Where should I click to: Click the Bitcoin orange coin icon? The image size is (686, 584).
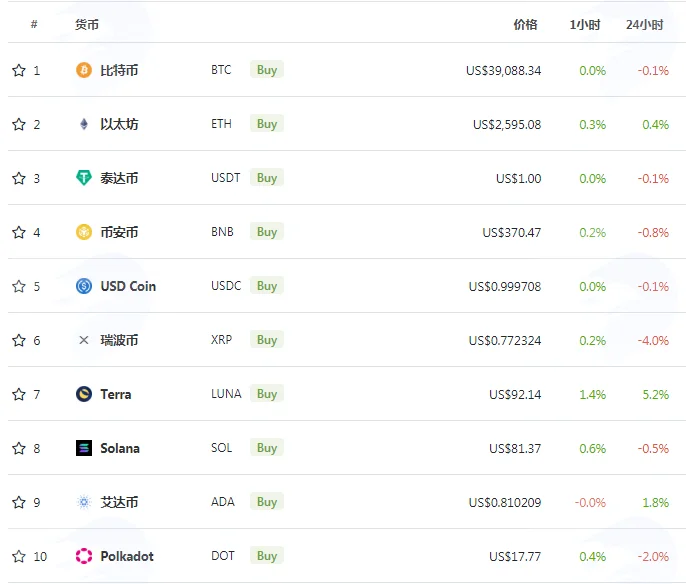(x=84, y=70)
